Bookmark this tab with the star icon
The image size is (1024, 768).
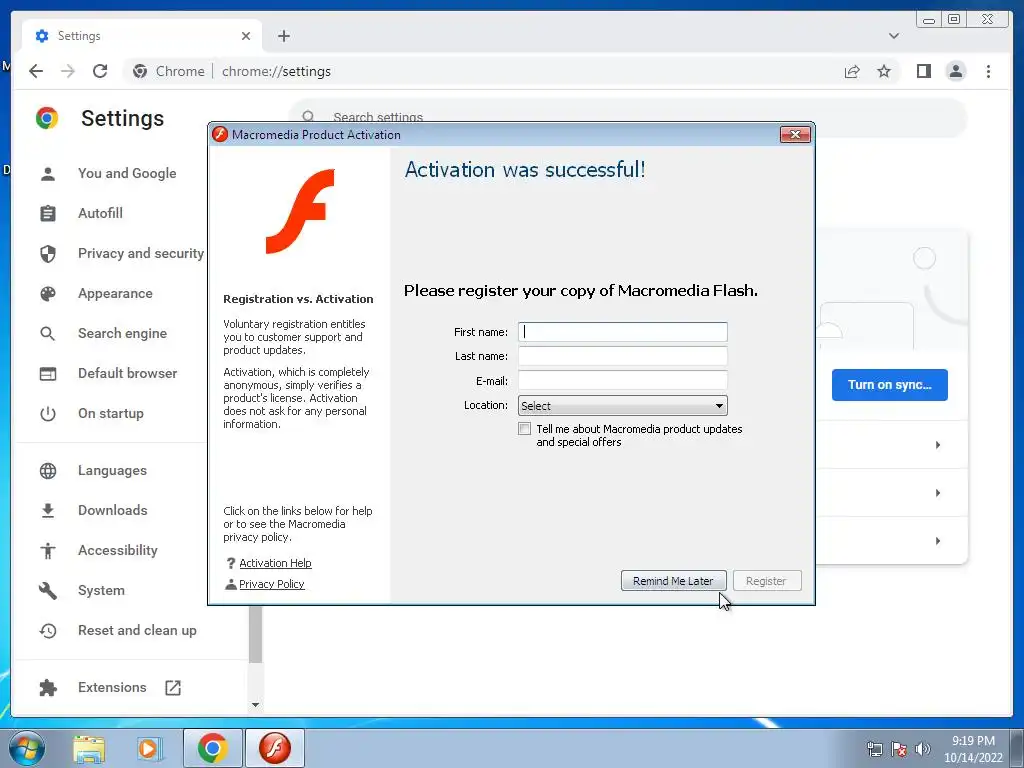pyautogui.click(x=884, y=71)
